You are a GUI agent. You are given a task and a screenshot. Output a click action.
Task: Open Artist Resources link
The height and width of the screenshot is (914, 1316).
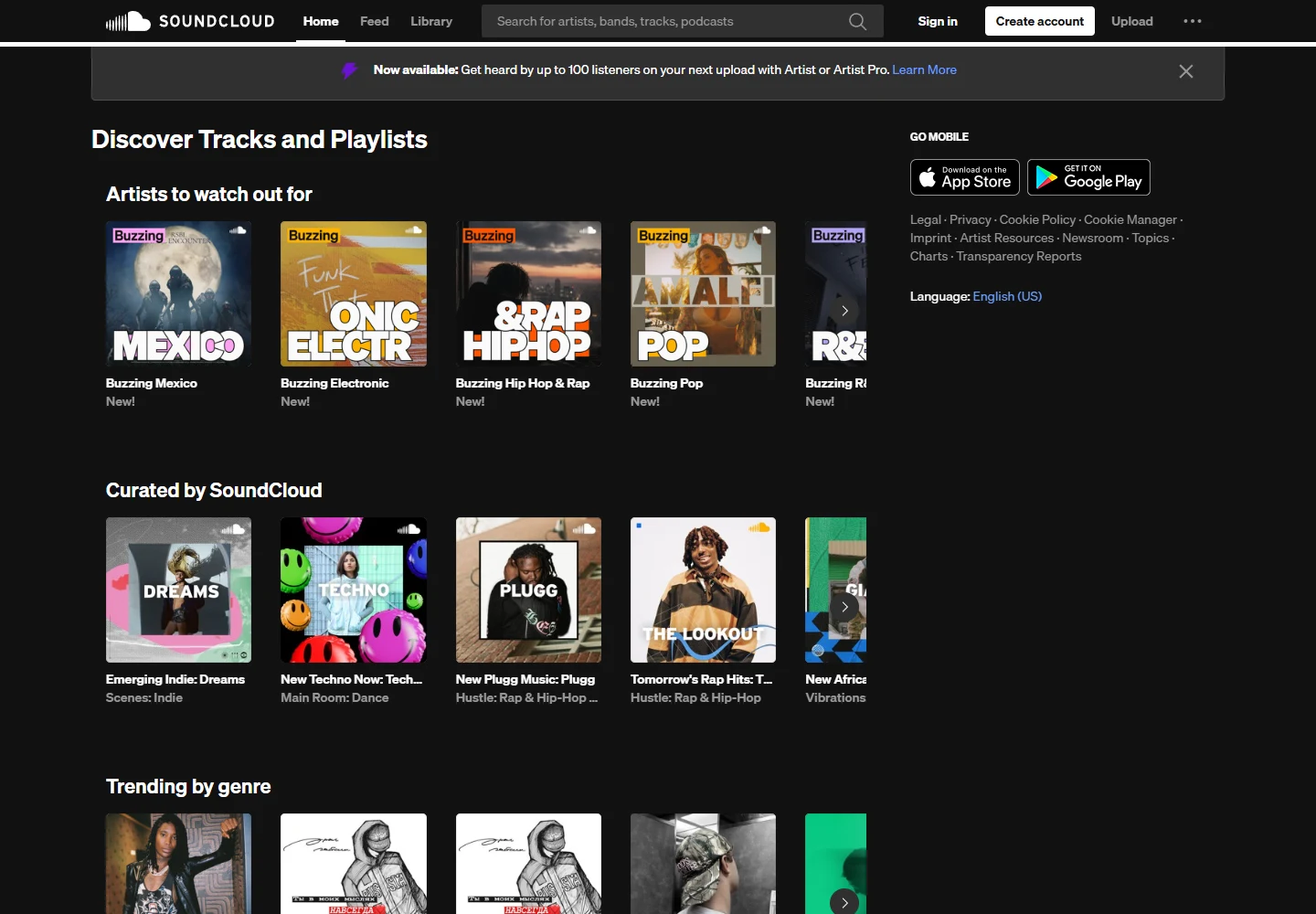pos(1007,238)
